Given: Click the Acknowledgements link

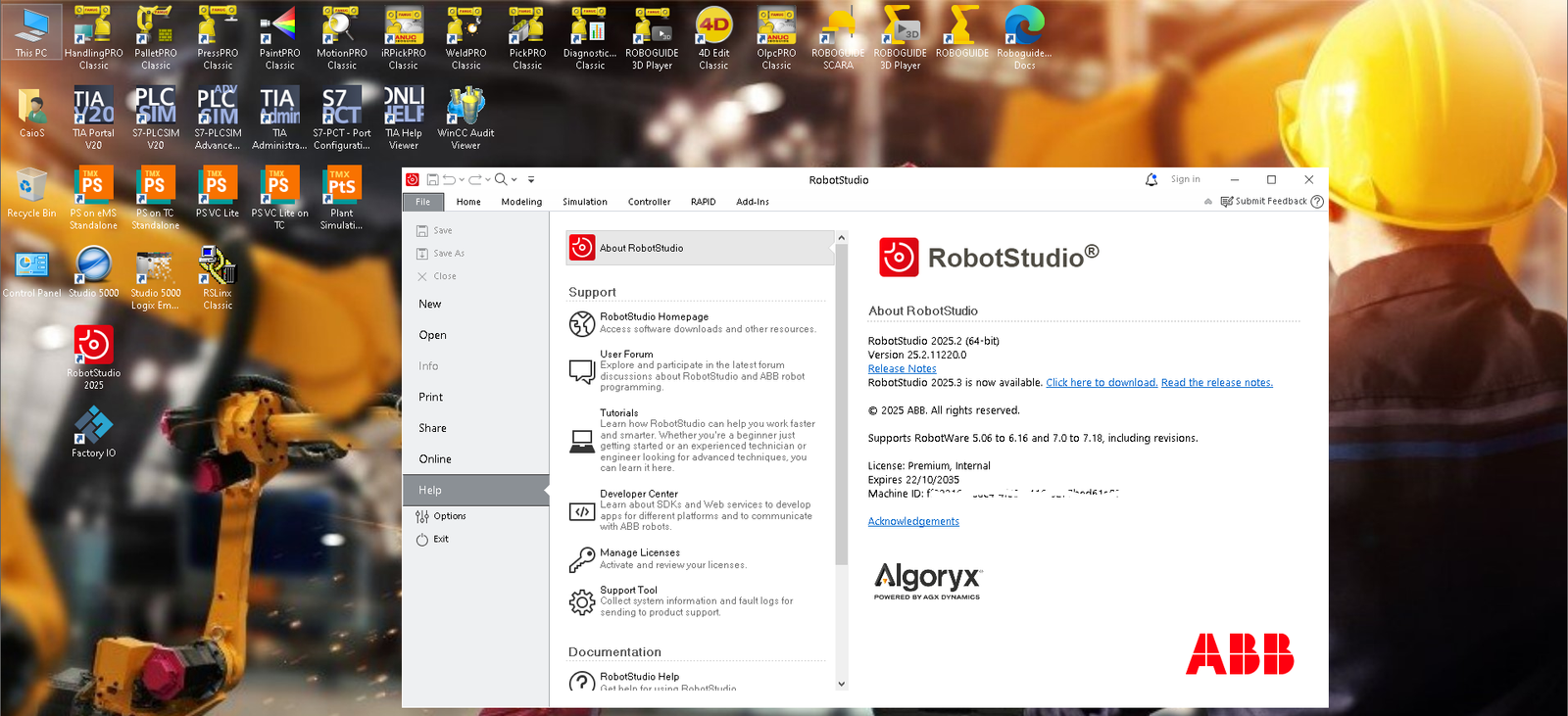Looking at the screenshot, I should coord(913,522).
